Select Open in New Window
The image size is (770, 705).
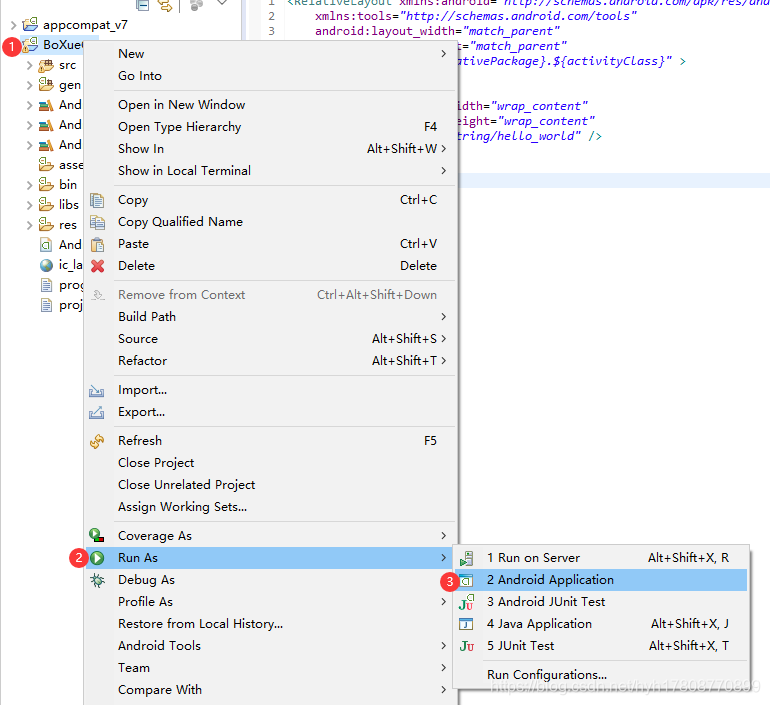pyautogui.click(x=271, y=105)
